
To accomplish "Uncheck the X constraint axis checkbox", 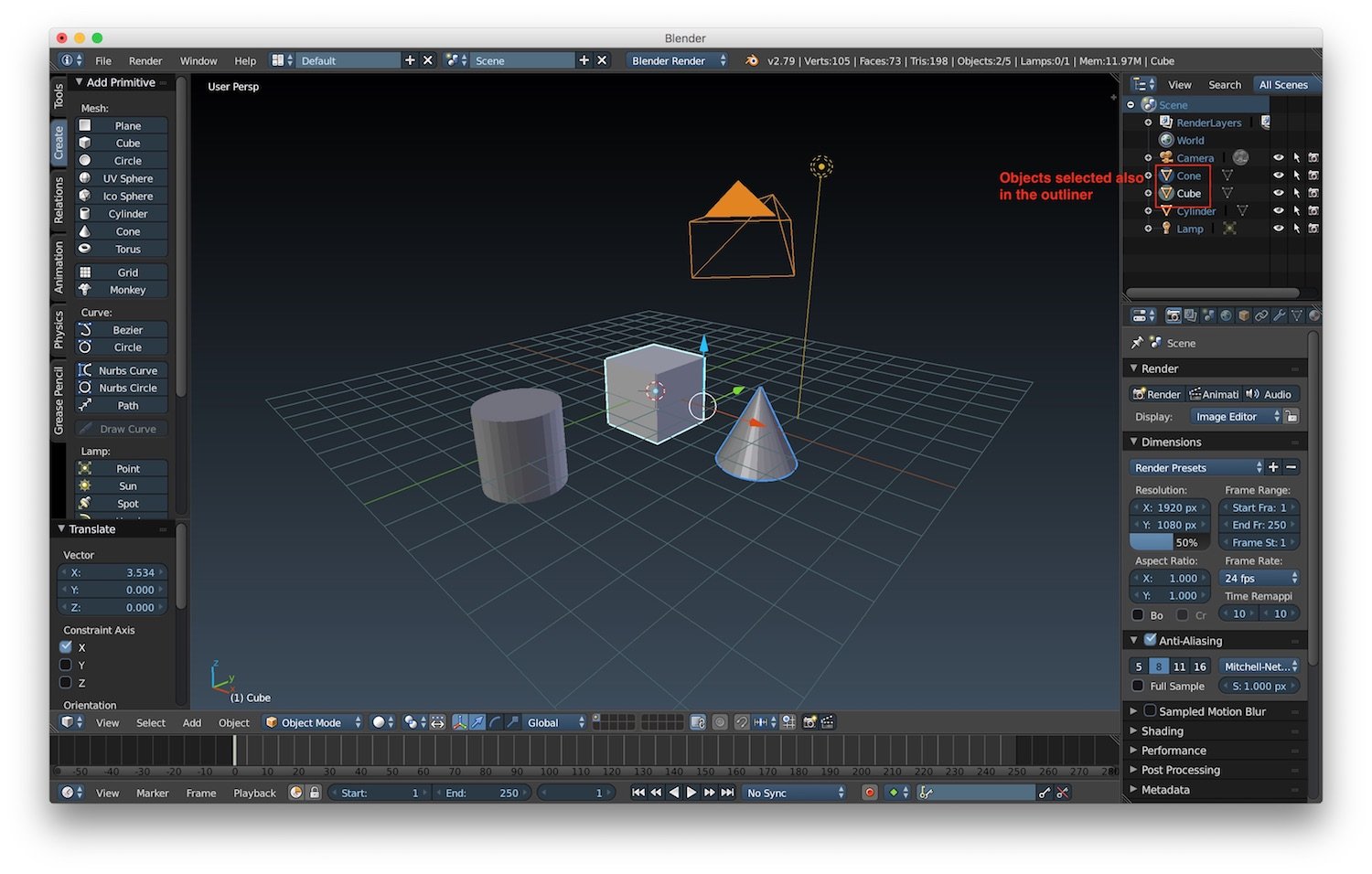I will click(x=66, y=646).
